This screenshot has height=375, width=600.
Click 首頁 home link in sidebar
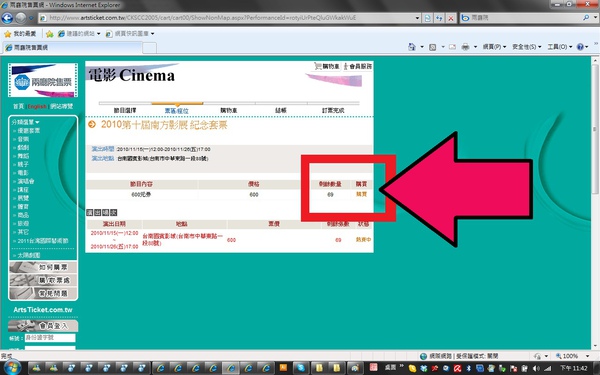tap(18, 106)
